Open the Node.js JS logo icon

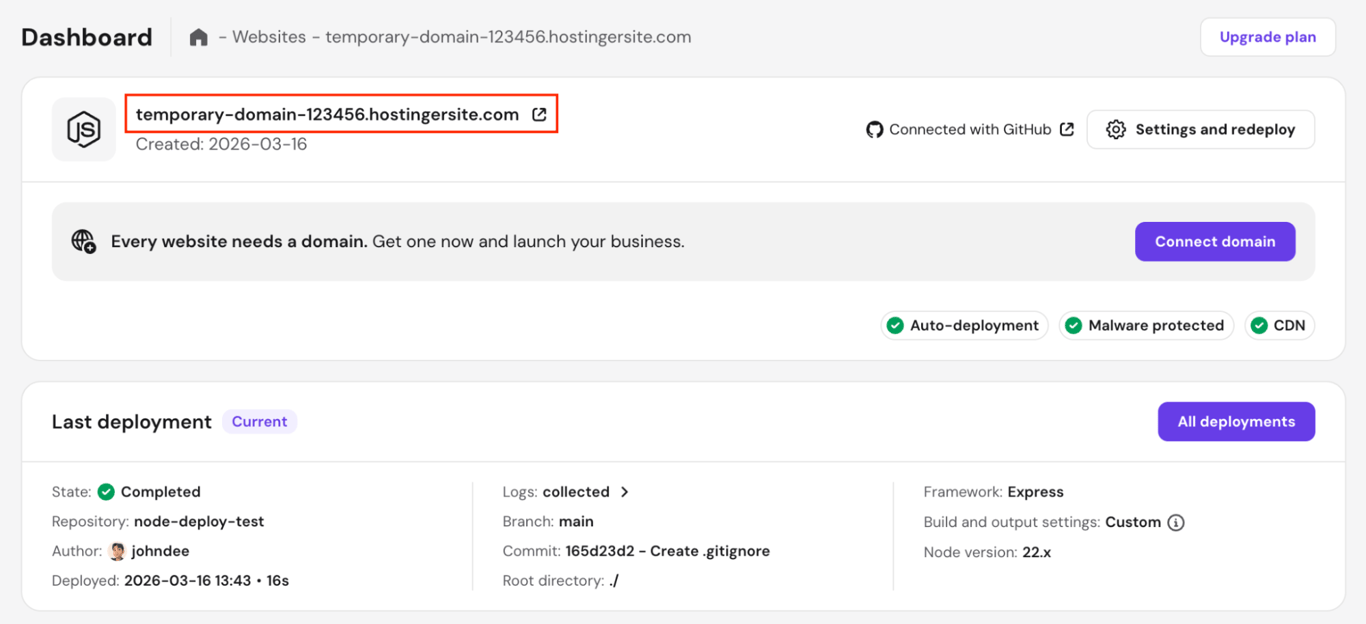click(x=84, y=129)
